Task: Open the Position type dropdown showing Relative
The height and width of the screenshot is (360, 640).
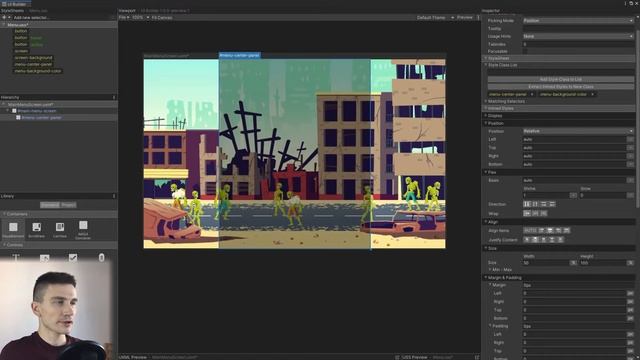Action: coord(578,131)
